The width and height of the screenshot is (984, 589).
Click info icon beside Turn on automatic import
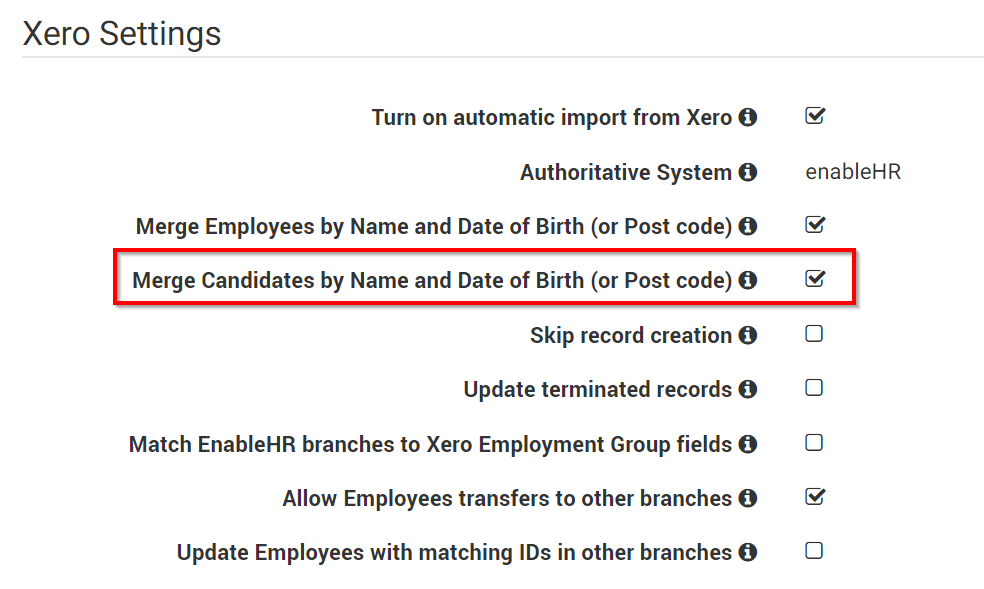[x=747, y=117]
